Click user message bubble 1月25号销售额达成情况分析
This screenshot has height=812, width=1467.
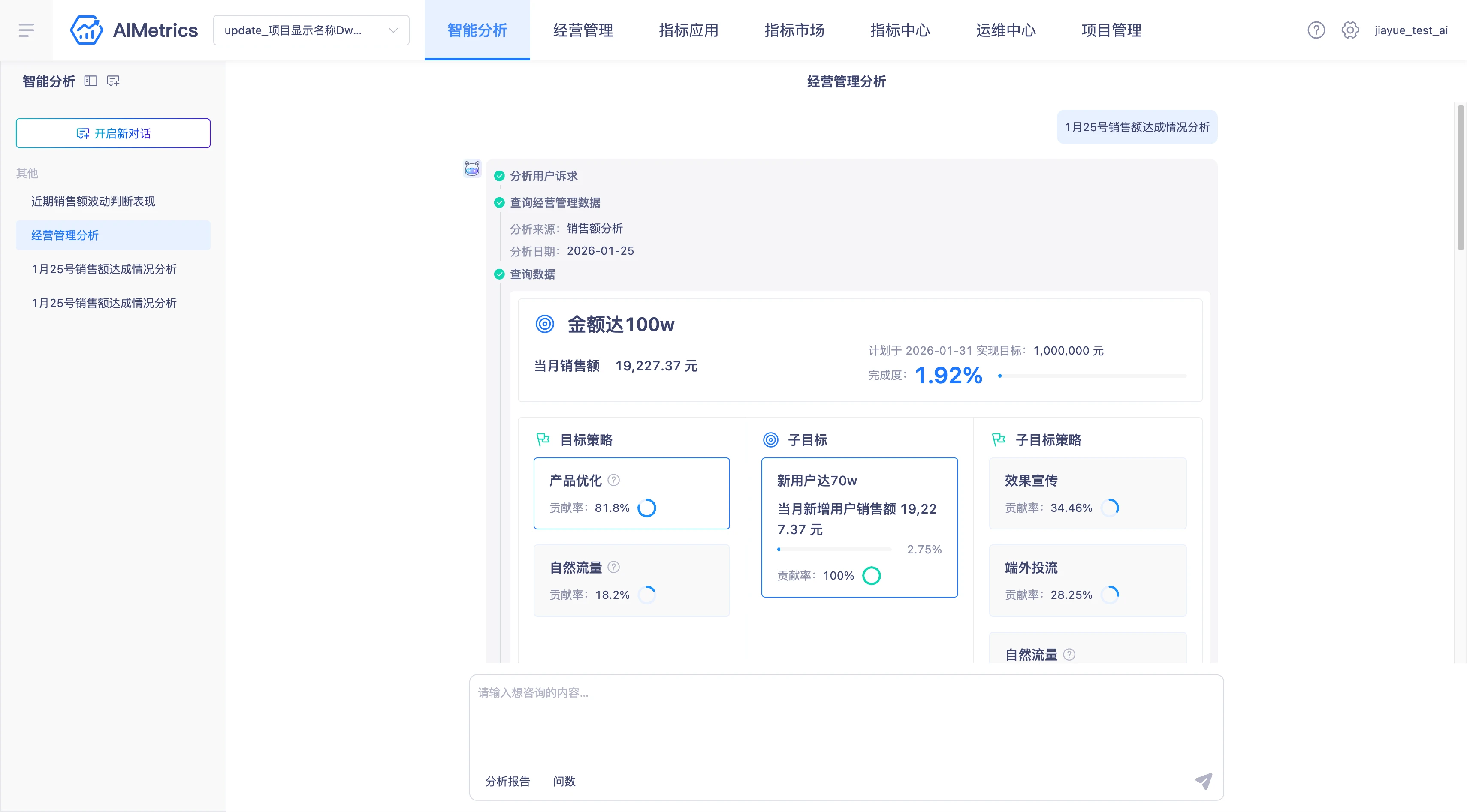tap(1137, 127)
